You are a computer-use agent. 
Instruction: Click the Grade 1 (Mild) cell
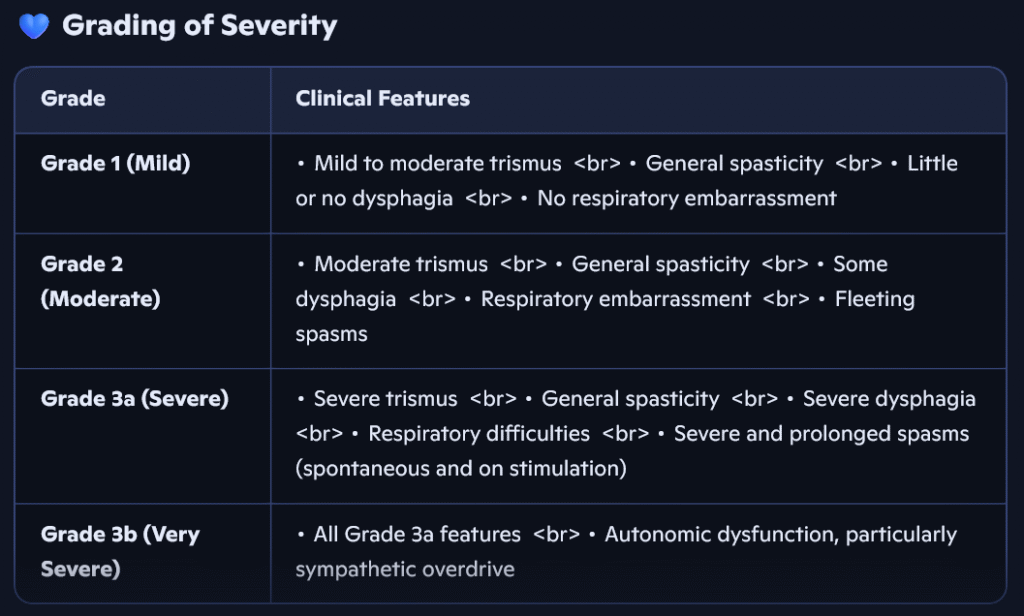[x=115, y=164]
